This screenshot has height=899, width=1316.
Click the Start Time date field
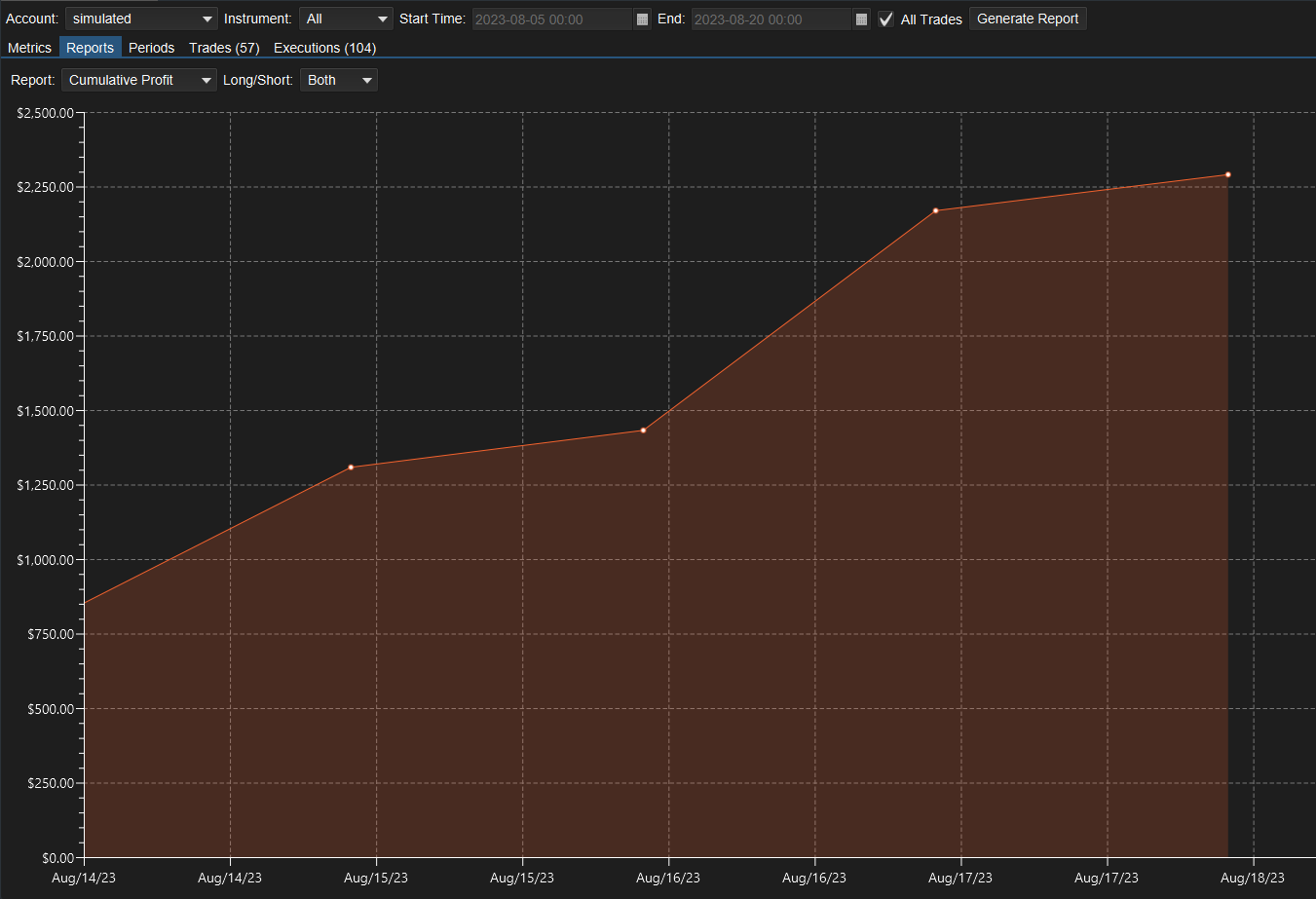click(552, 19)
